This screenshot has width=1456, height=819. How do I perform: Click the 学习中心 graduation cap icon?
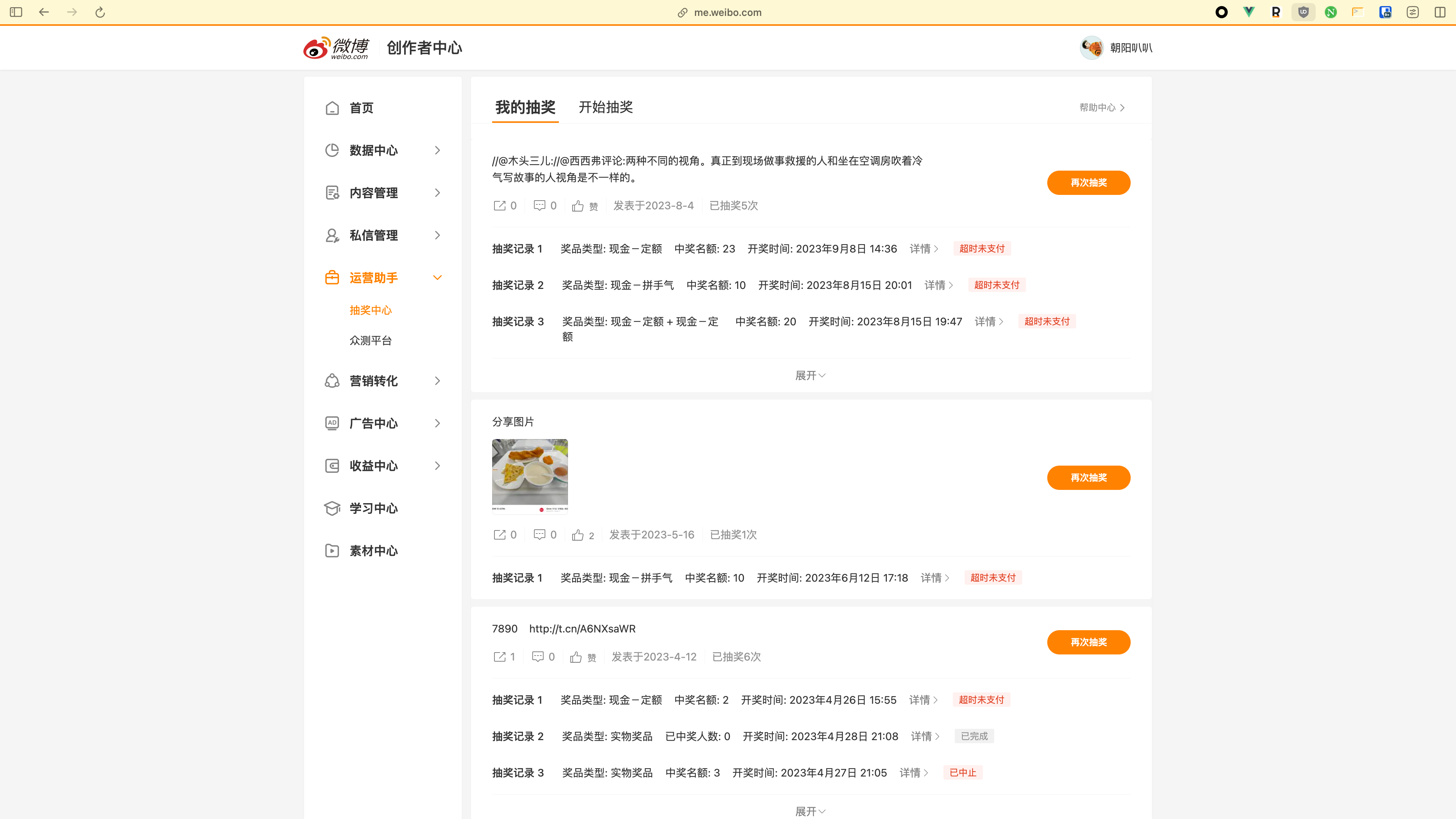[332, 508]
